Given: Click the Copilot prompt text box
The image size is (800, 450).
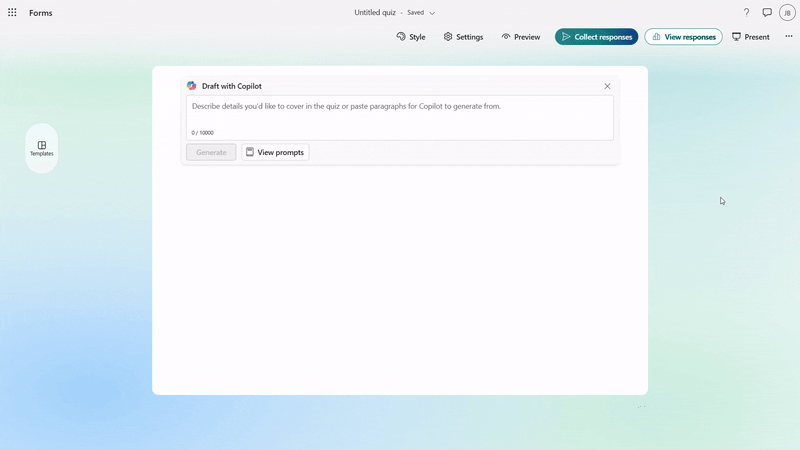Looking at the screenshot, I should [x=400, y=118].
